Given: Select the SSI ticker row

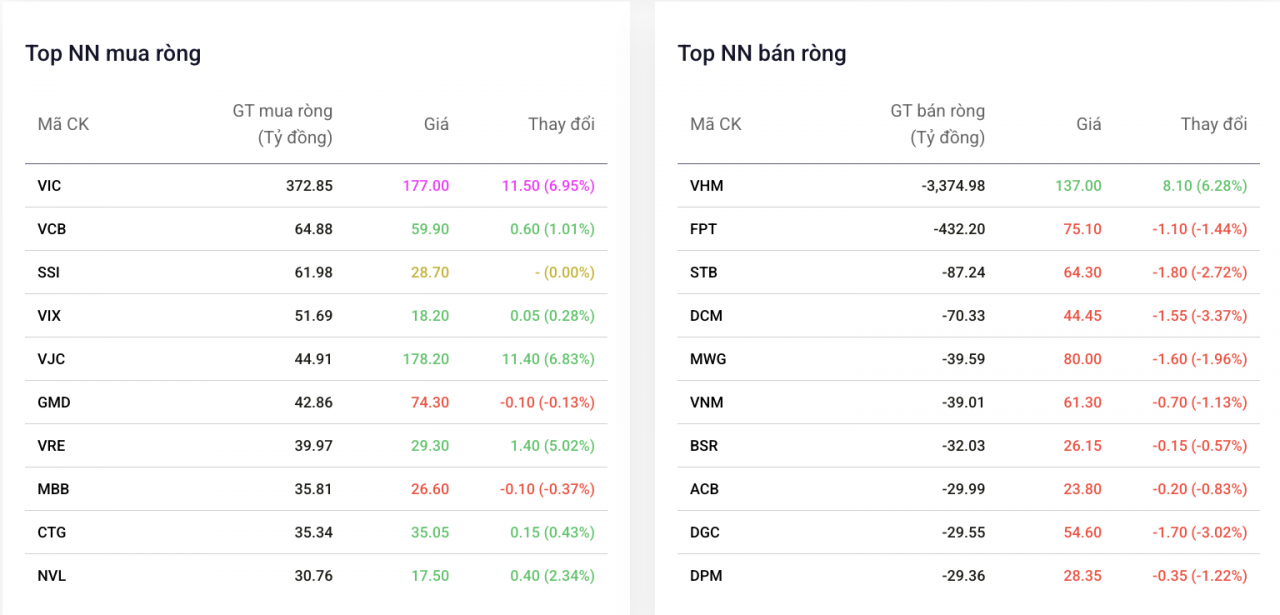Looking at the screenshot, I should pos(48,272).
